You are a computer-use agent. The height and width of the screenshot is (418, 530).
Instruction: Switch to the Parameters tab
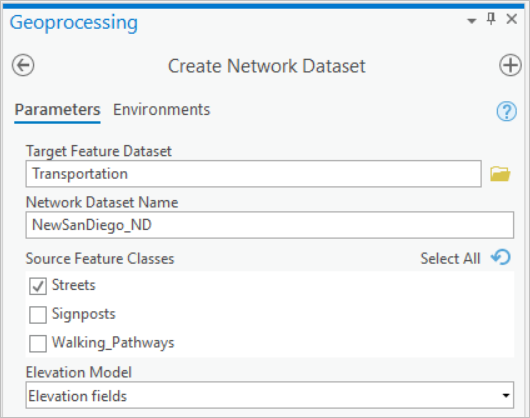point(57,110)
